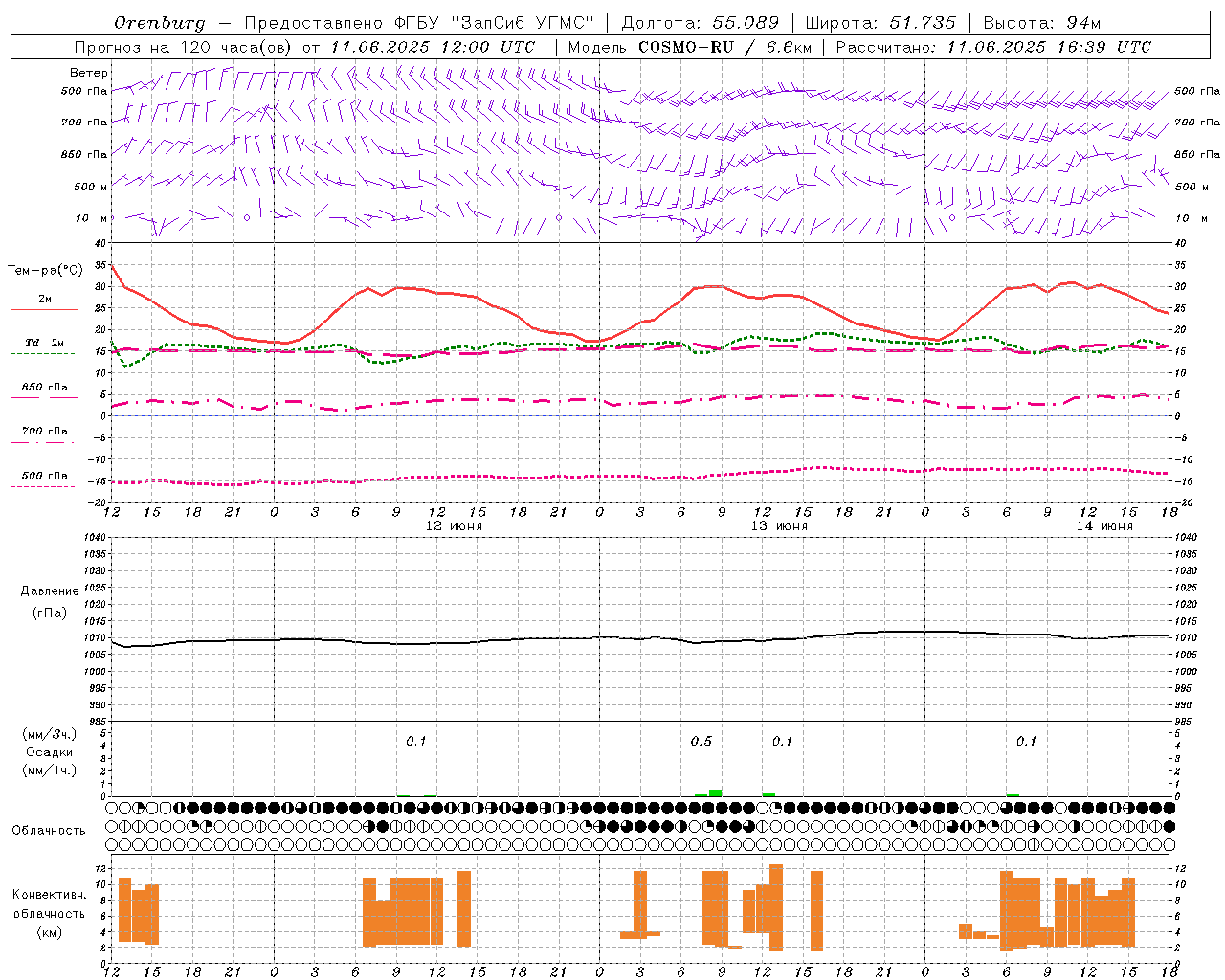
Task: Click the 'Модель COSMO-RU / 6.6км' model label
Action: click(x=689, y=47)
